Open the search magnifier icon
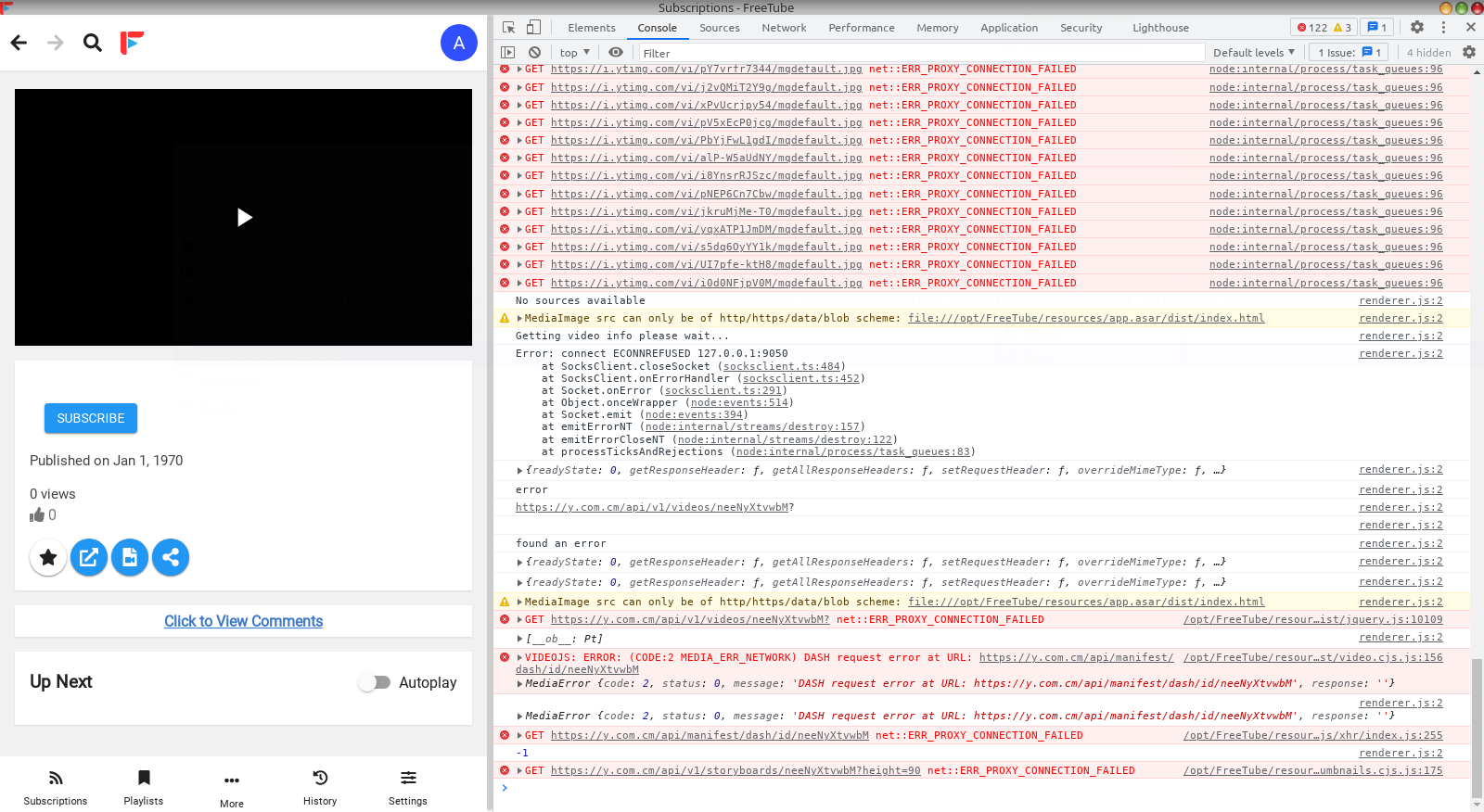This screenshot has height=812, width=1484. (x=93, y=43)
